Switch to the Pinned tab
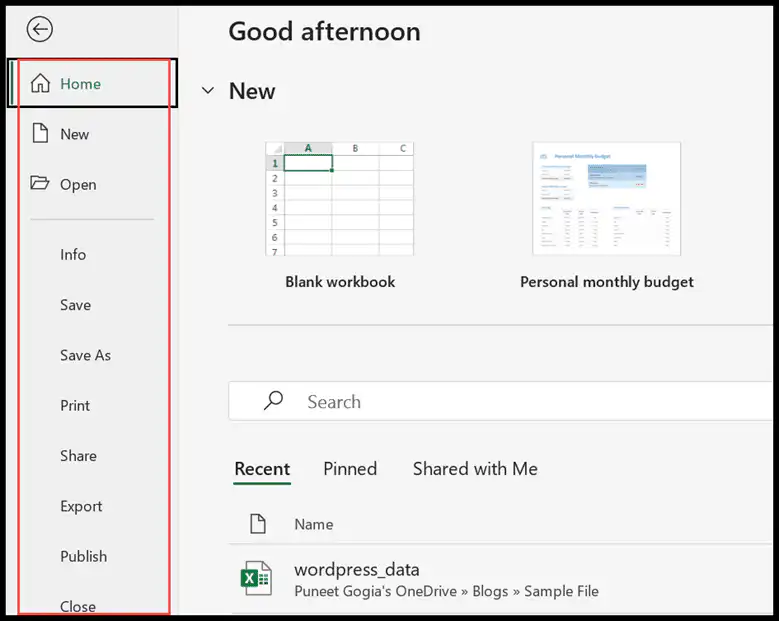Screen dimensions: 779x621 (350, 469)
